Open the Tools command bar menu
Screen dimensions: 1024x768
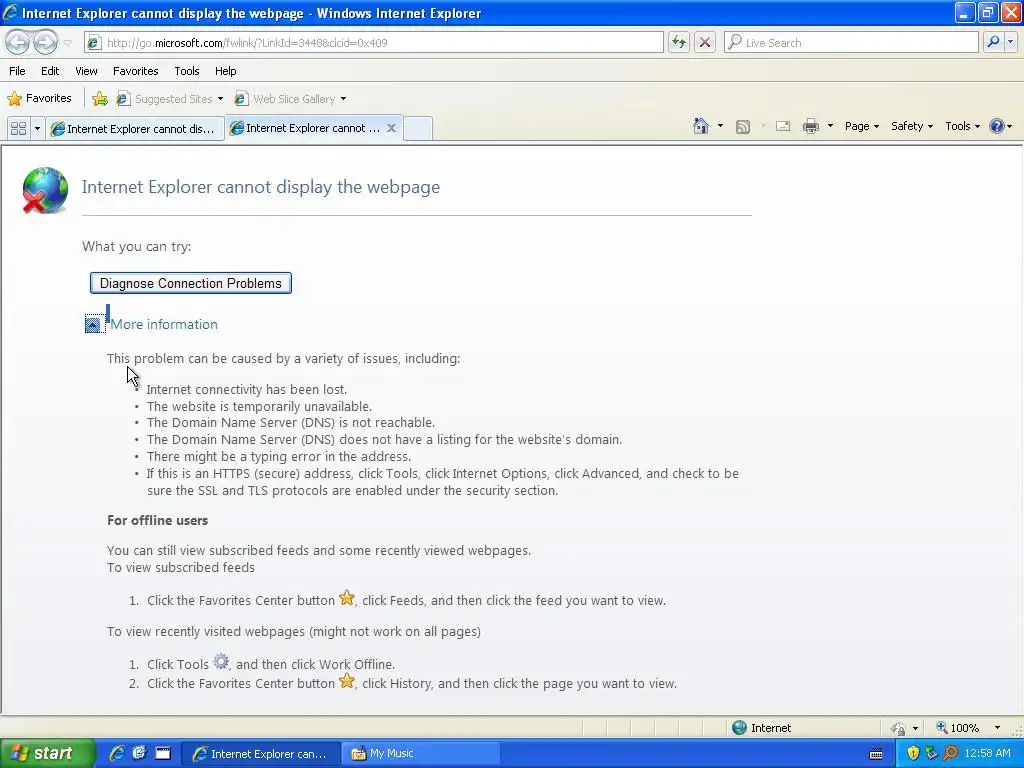coord(963,126)
